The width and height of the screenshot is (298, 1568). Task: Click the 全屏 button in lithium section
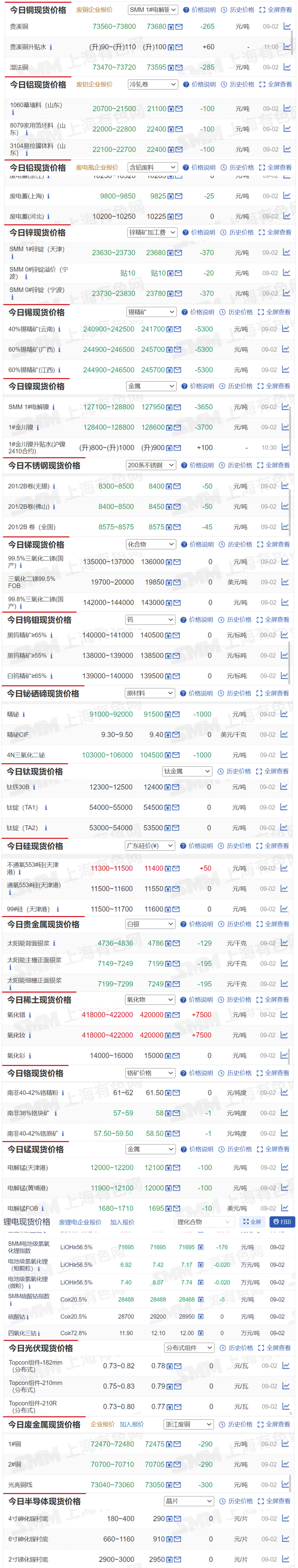click(252, 1221)
